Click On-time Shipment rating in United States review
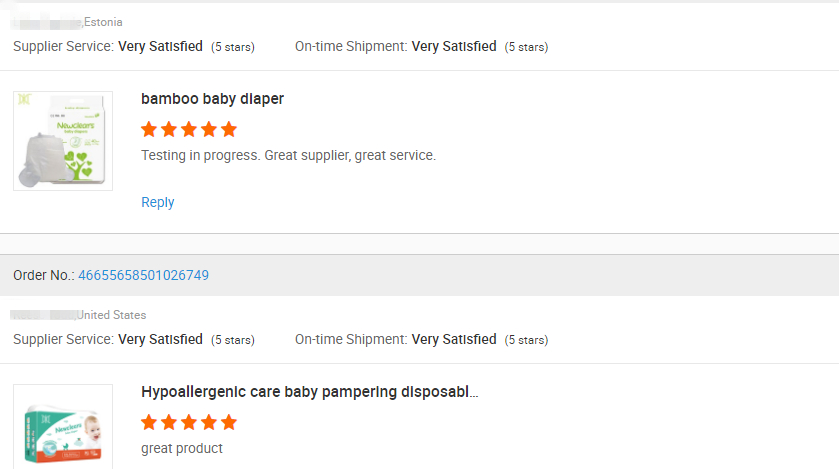The image size is (839, 469). (454, 339)
